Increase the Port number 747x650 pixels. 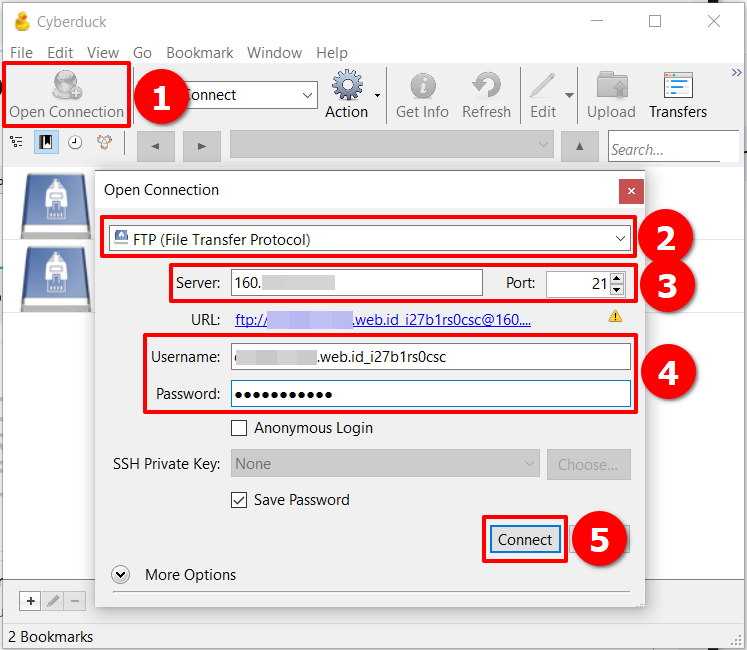[x=616, y=278]
